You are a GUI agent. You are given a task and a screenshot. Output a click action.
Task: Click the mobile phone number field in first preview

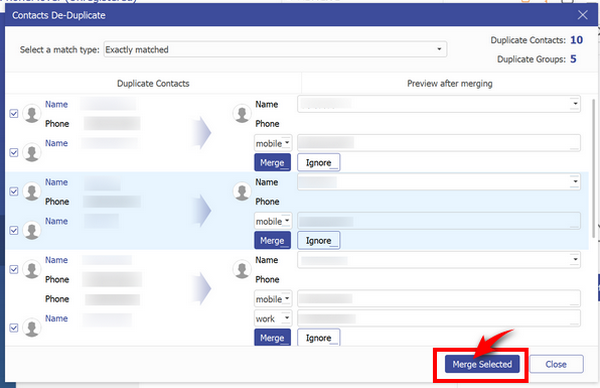click(439, 143)
